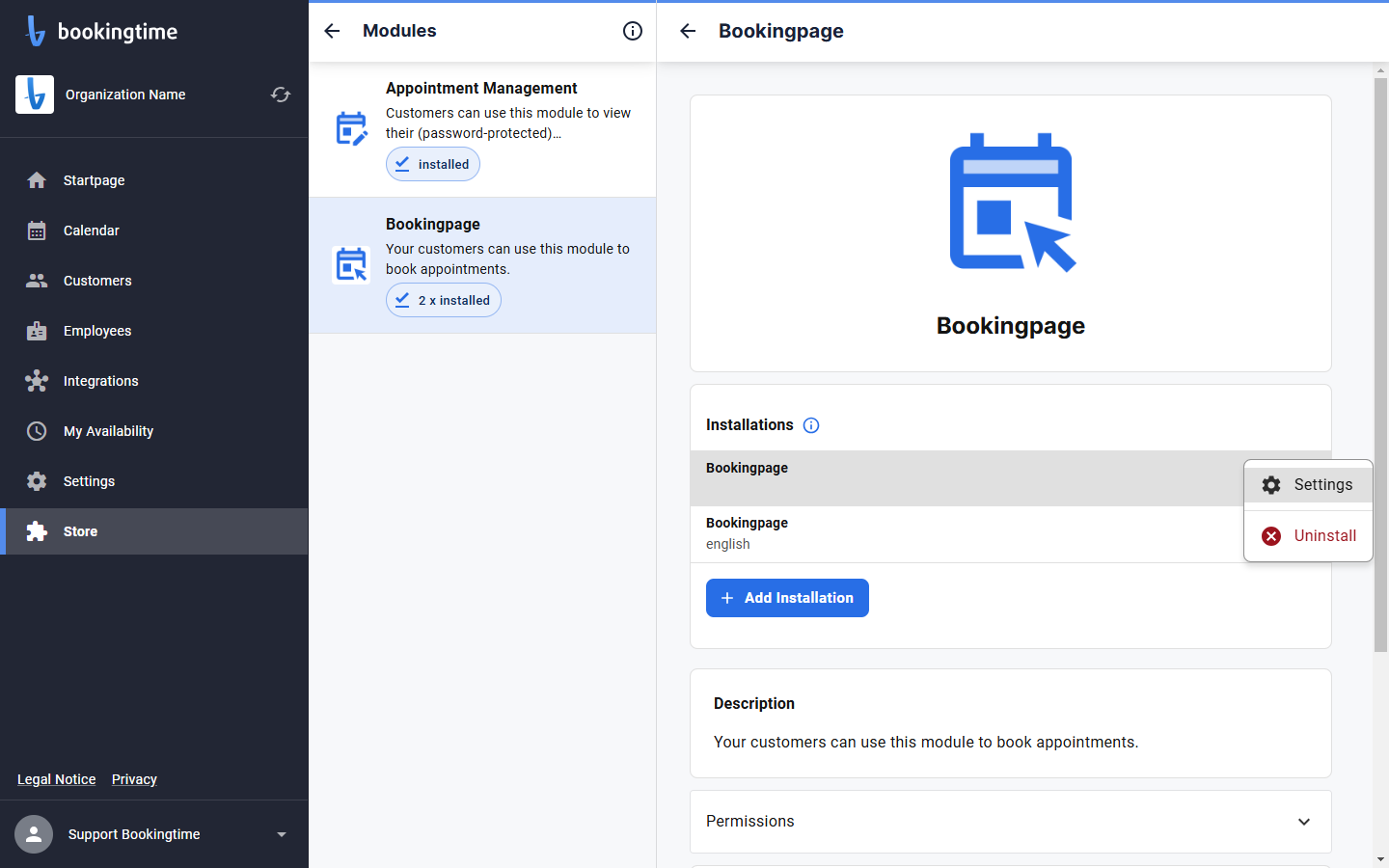Open My Availability page
Image resolution: width=1389 pixels, height=868 pixels.
coord(154,431)
